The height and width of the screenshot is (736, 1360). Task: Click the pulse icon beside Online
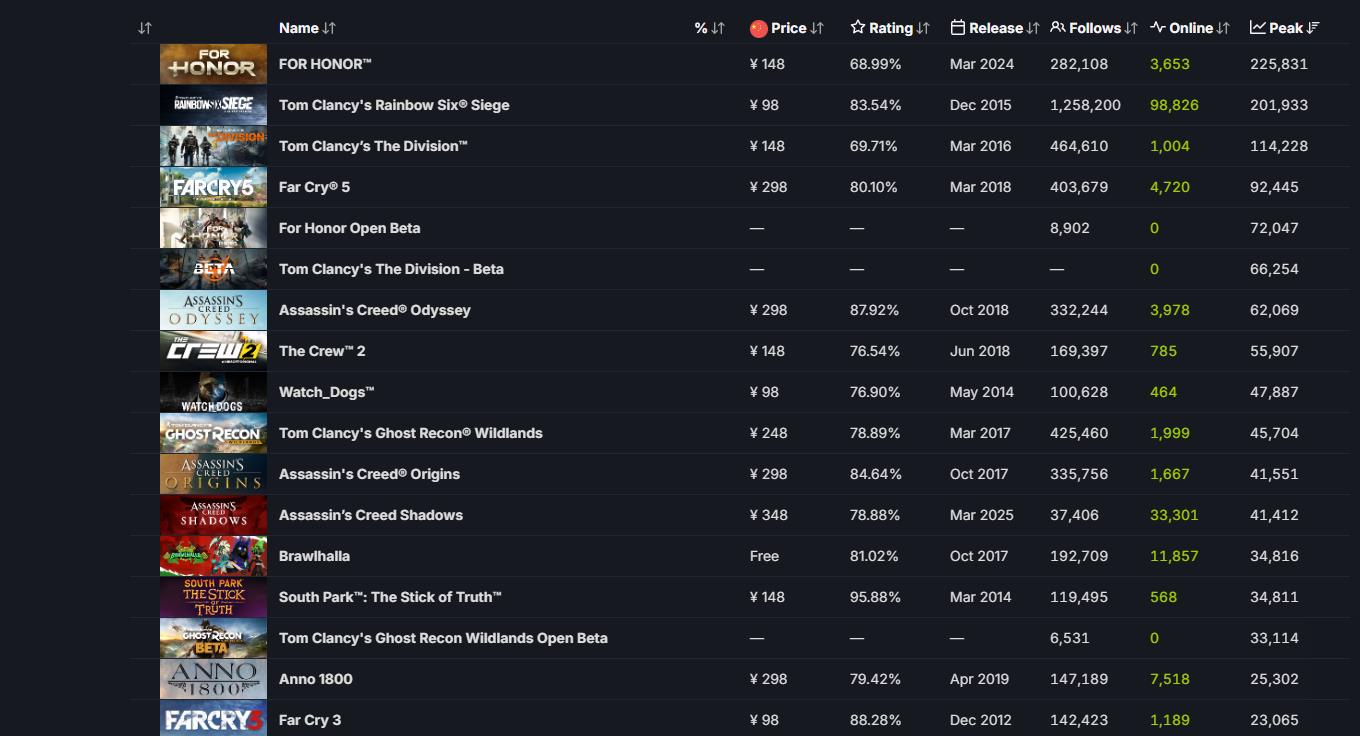coord(1158,28)
